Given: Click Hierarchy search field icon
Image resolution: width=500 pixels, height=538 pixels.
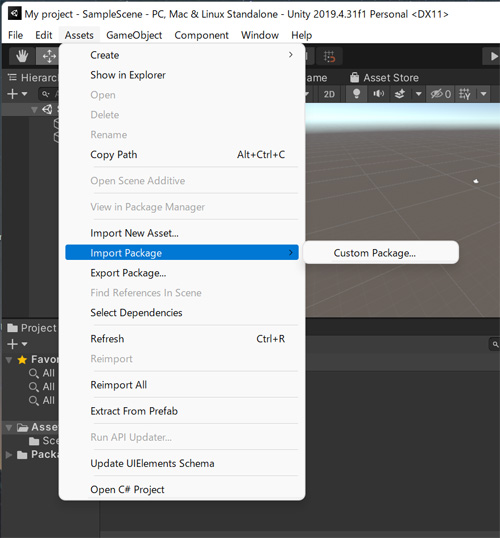Looking at the screenshot, I should pyautogui.click(x=46, y=94).
